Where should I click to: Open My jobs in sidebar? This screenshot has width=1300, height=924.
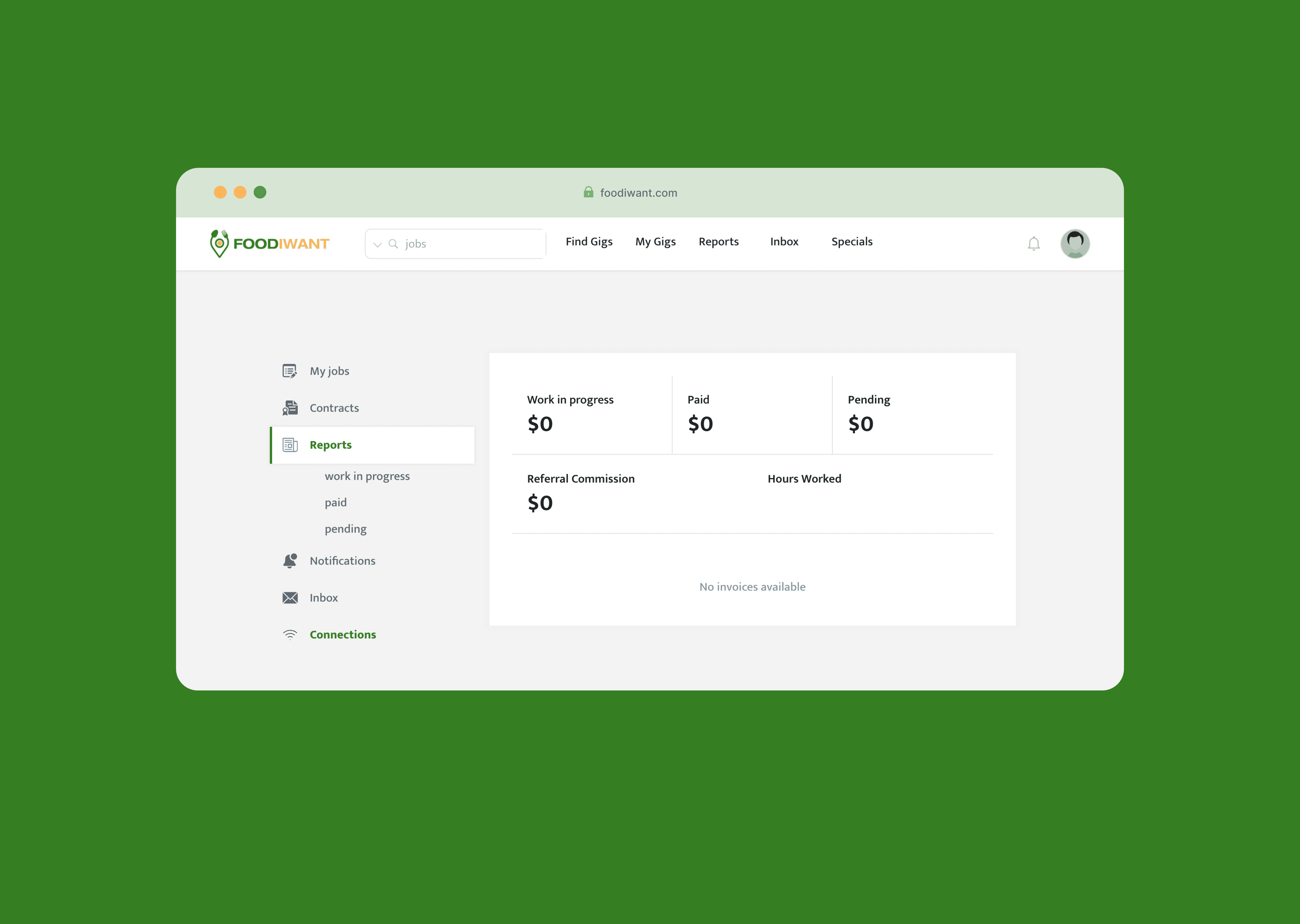[x=330, y=371]
